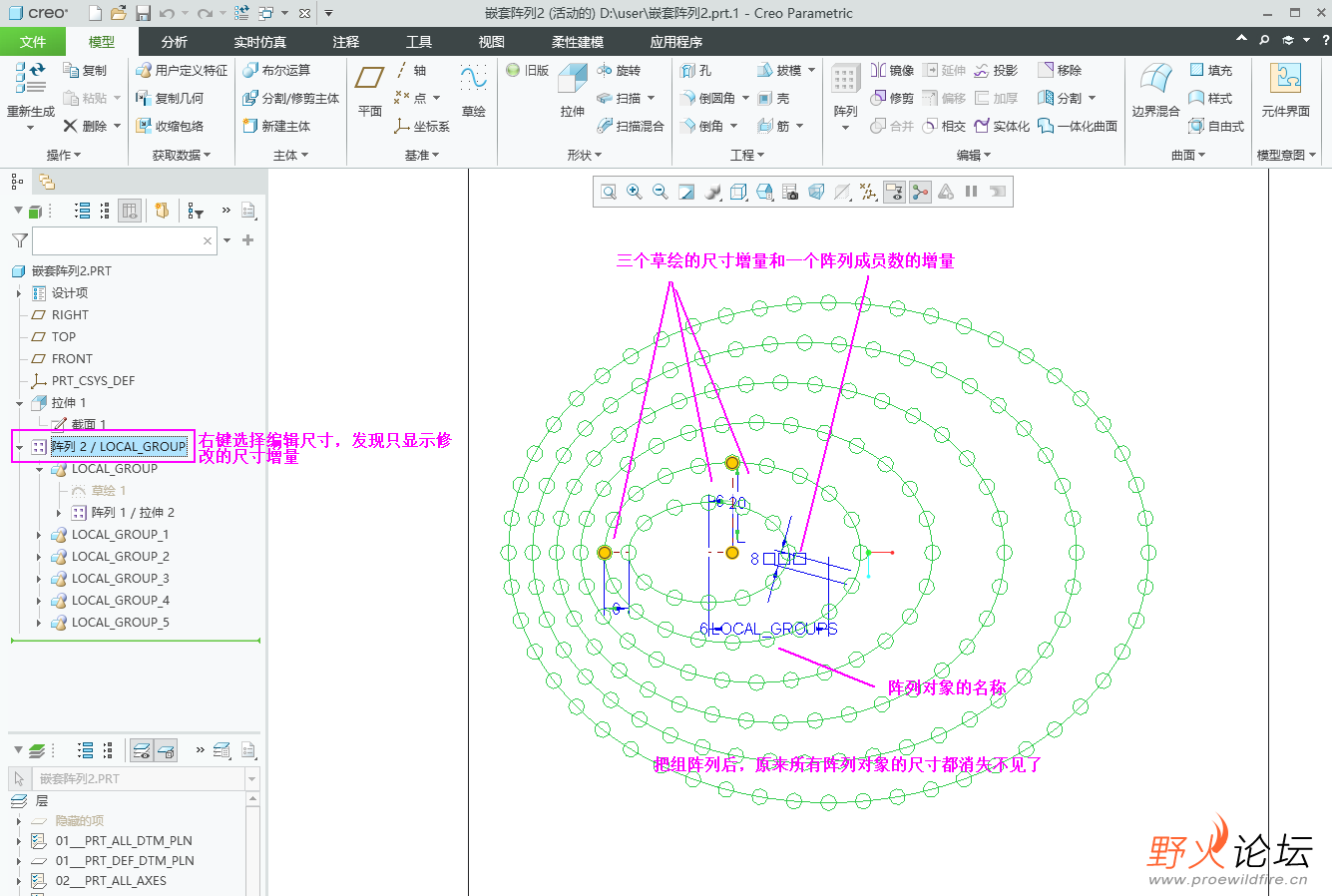Click the Save icon in title bar
This screenshot has width=1332, height=896.
(x=143, y=13)
